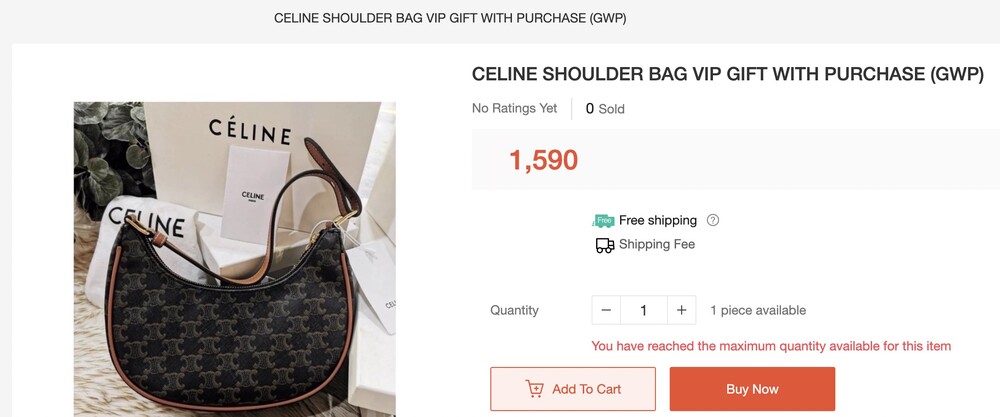The image size is (1000, 417).
Task: Click the maximum quantity reached warning message
Action: coord(771,346)
